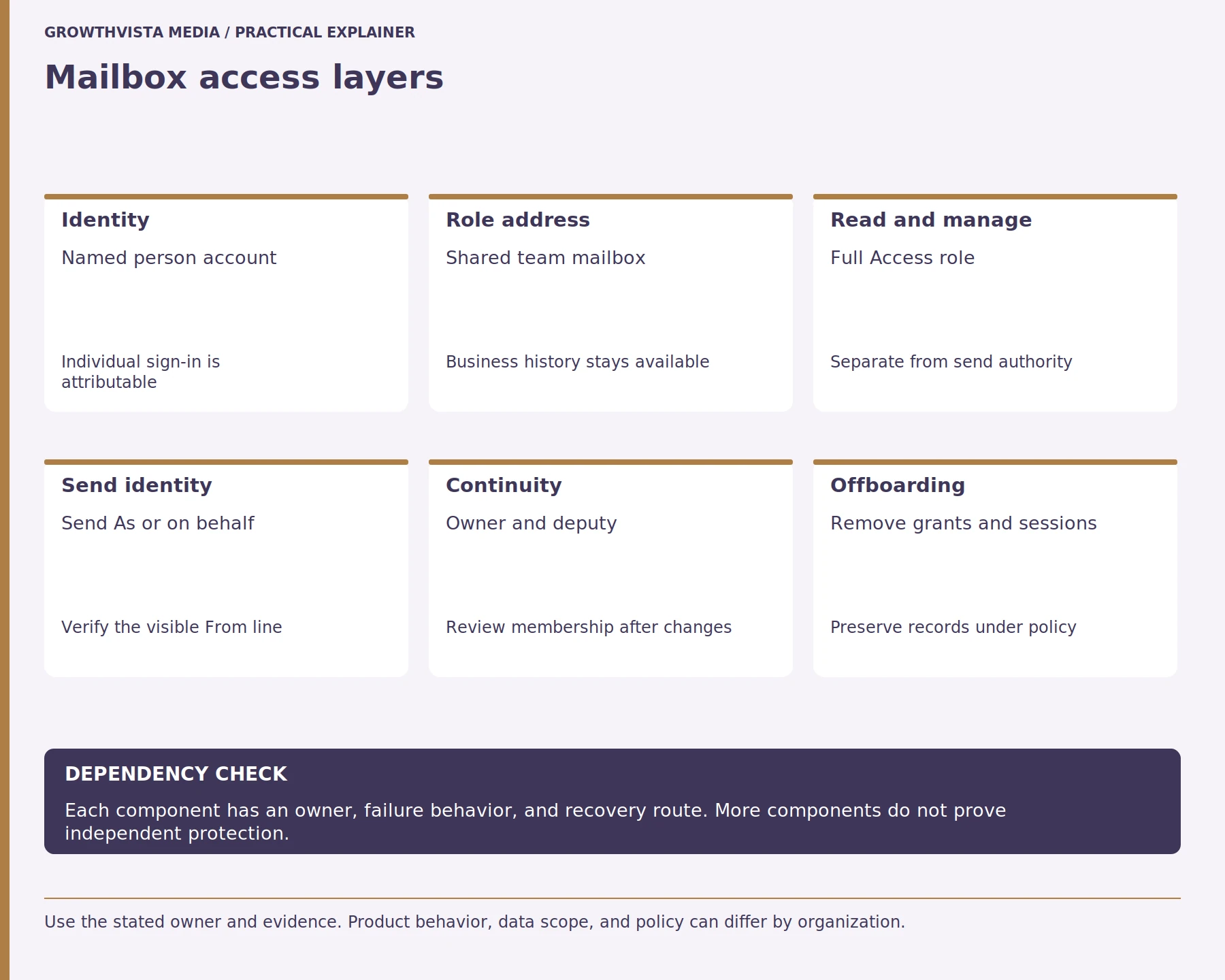Click the 'Role address' card heading
The width and height of the screenshot is (1225, 980).
point(518,220)
